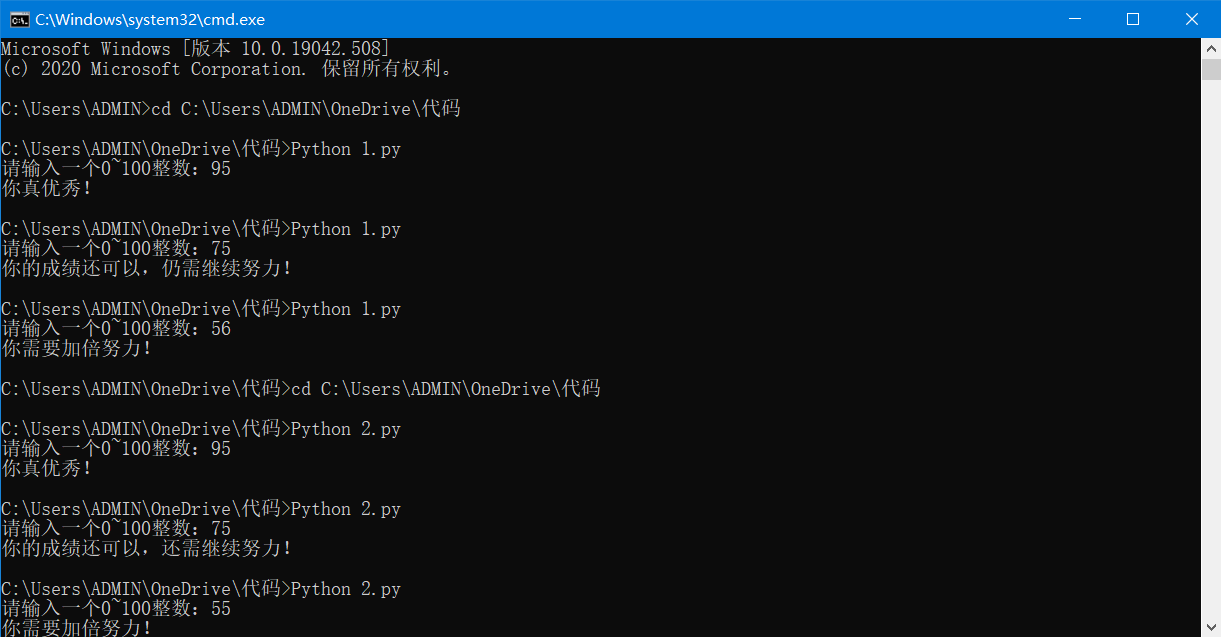Close the command prompt window
The image size is (1221, 637).
(x=1191, y=19)
